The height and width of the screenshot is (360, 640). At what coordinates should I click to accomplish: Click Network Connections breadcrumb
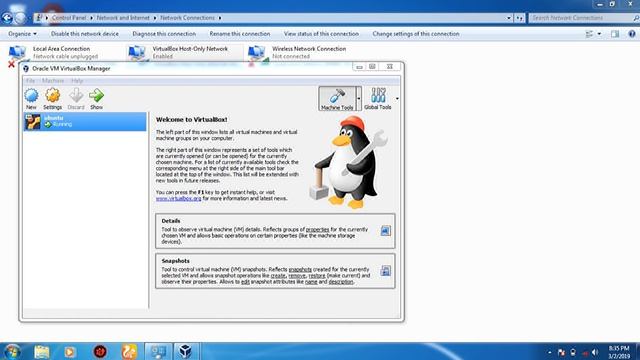[187, 18]
